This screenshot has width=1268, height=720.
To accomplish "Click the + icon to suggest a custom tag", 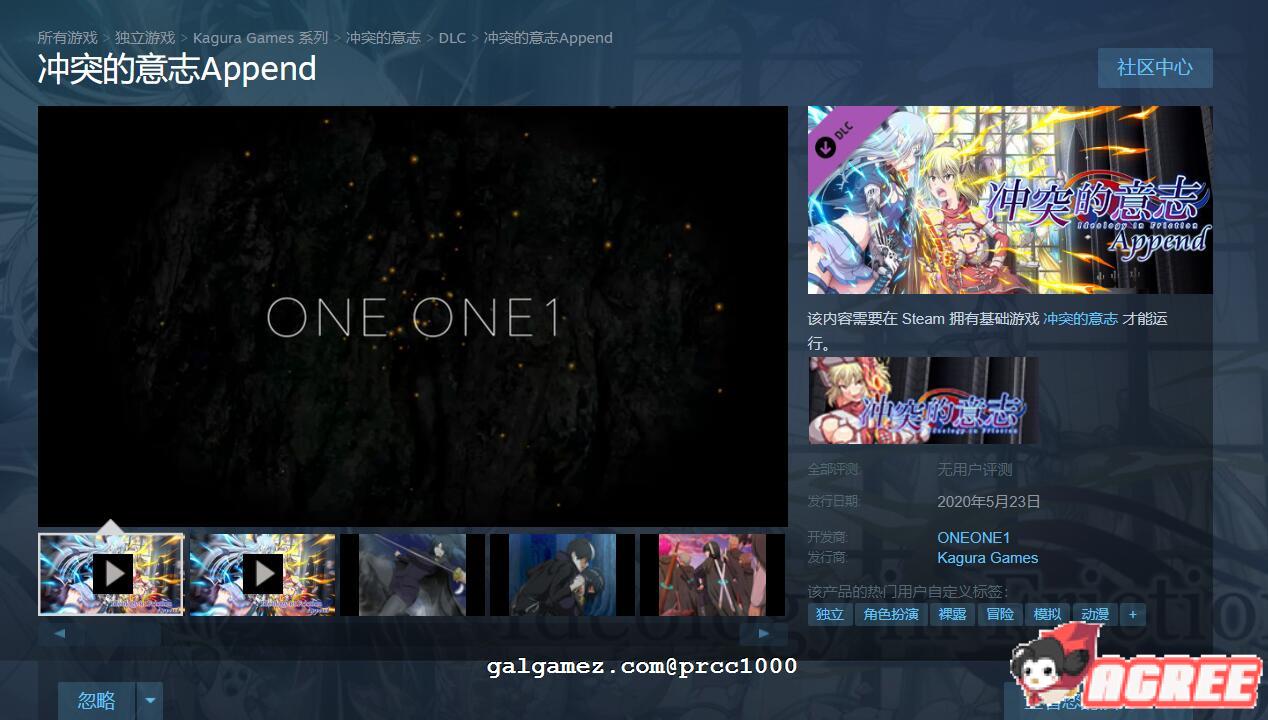I will (1132, 614).
